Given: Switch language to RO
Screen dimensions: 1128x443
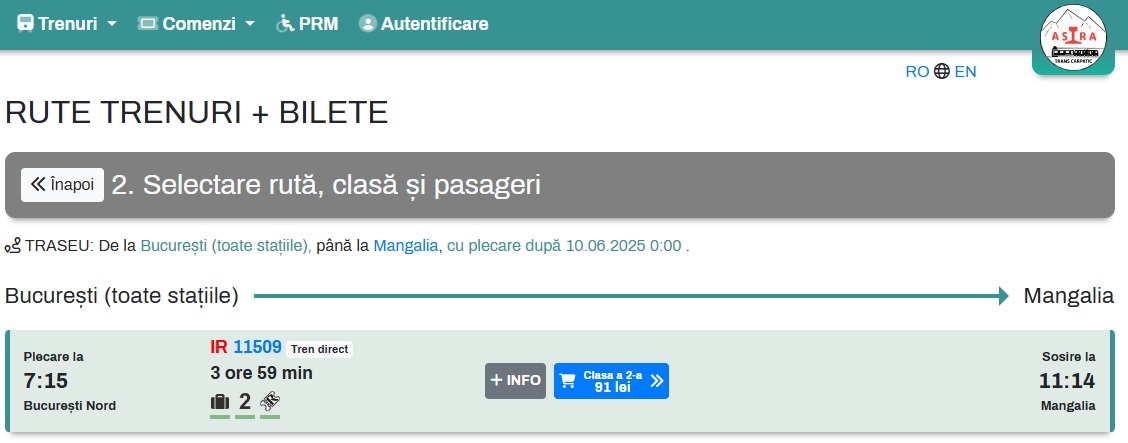Looking at the screenshot, I should 917,71.
